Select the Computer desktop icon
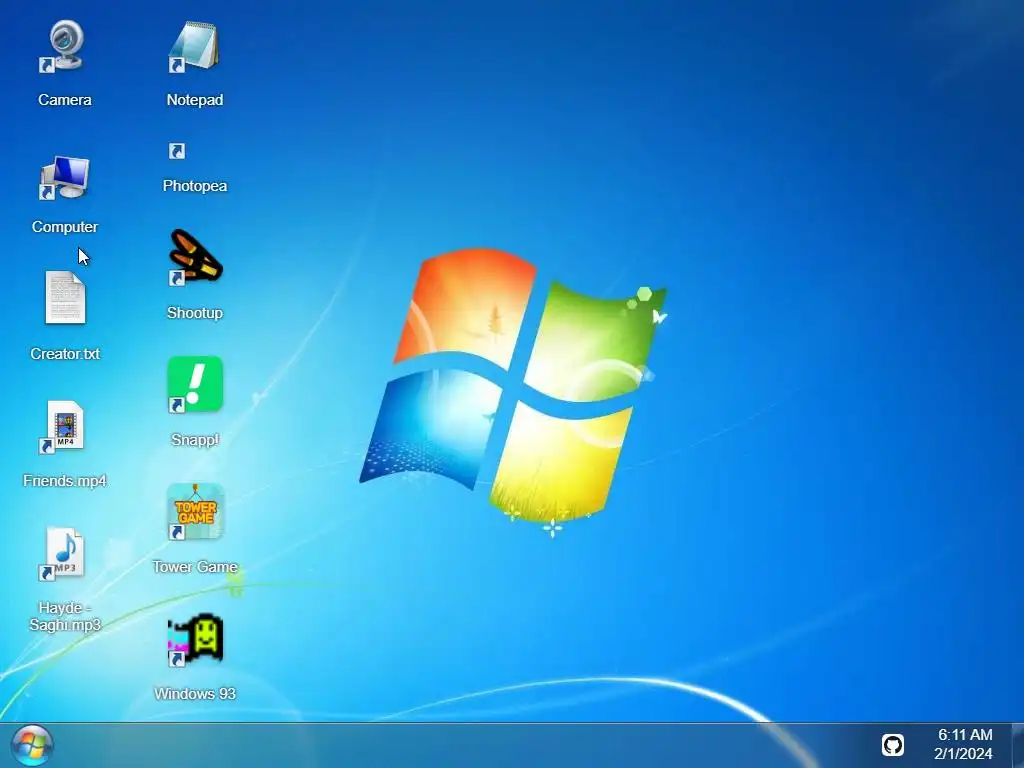This screenshot has height=768, width=1024. (x=63, y=178)
